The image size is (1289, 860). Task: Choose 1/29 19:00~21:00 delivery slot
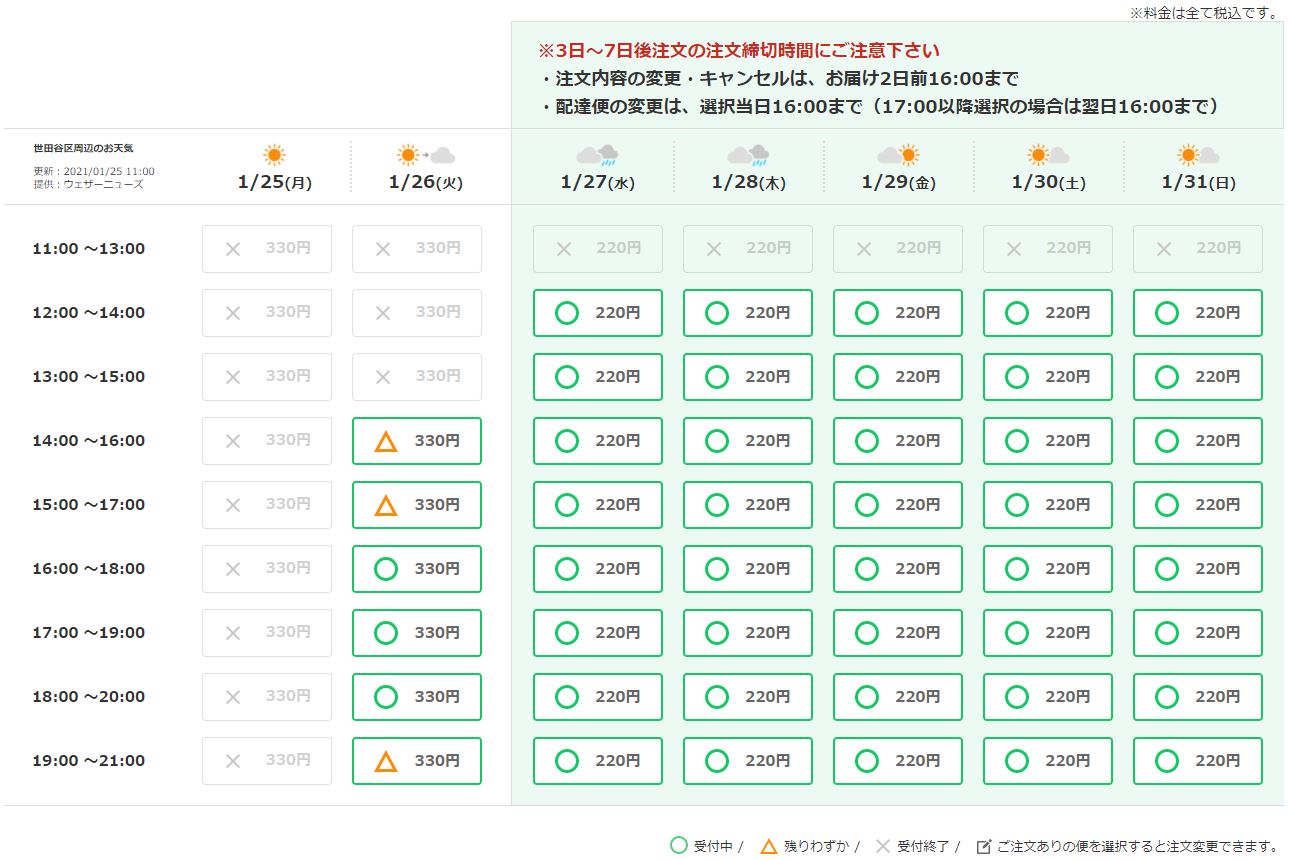(x=898, y=761)
